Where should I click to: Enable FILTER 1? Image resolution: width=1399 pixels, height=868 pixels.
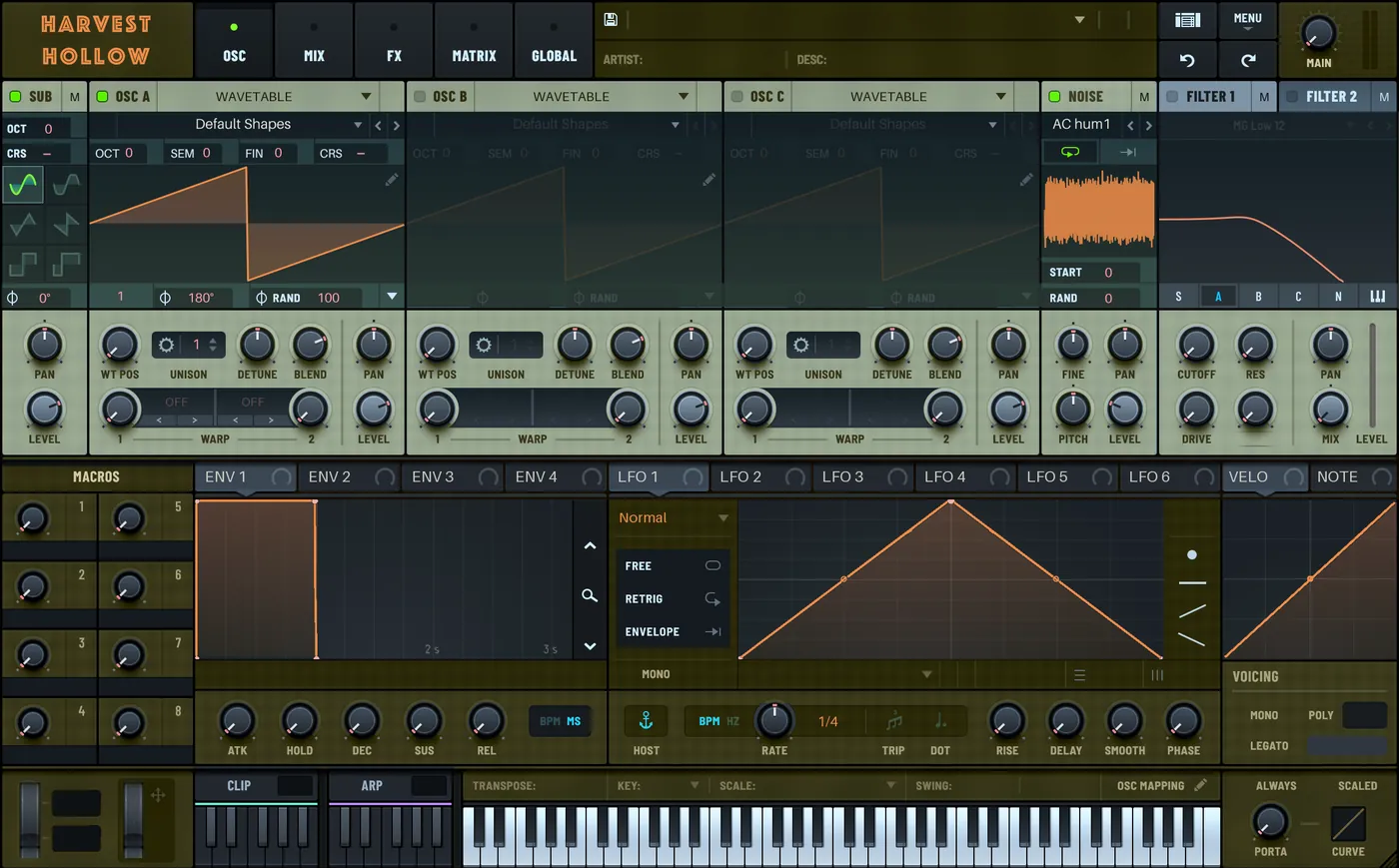(x=1172, y=97)
